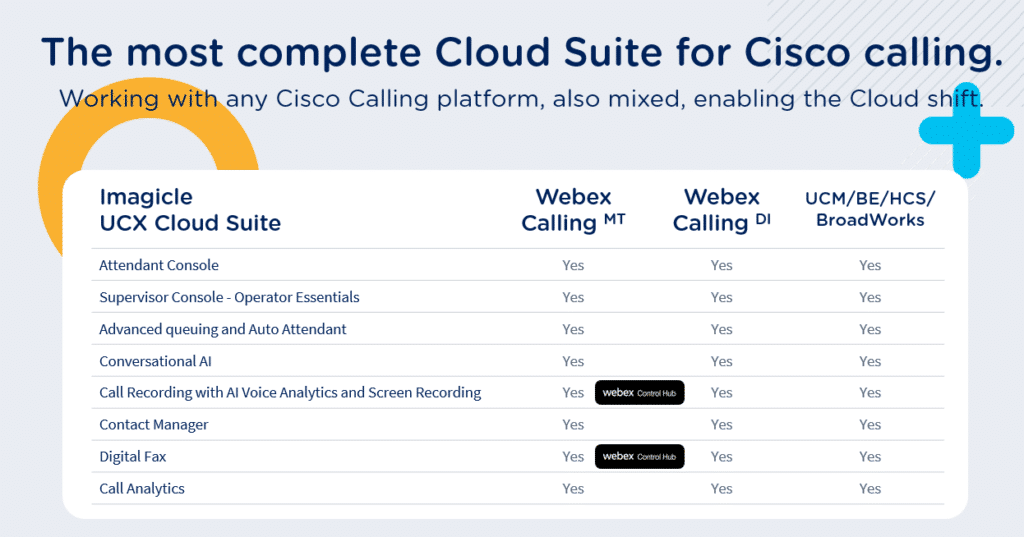Screen dimensions: 1024x537
Task: Click Webex Control Hub badge in Call Recording row
Action: [x=639, y=393]
